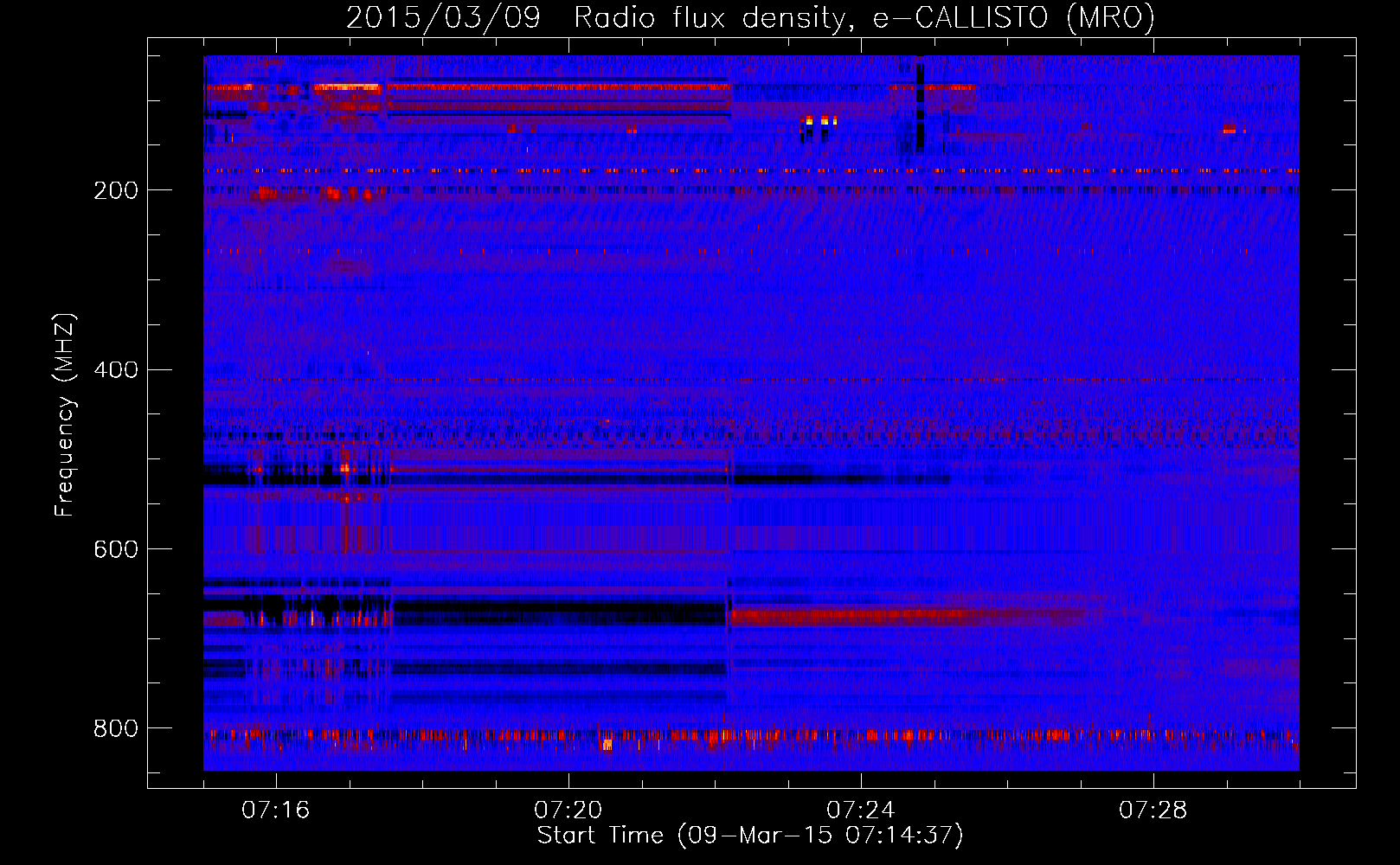
Task: Click the plot title mentioning e-CALLISTO (MRO)
Action: (750, 17)
